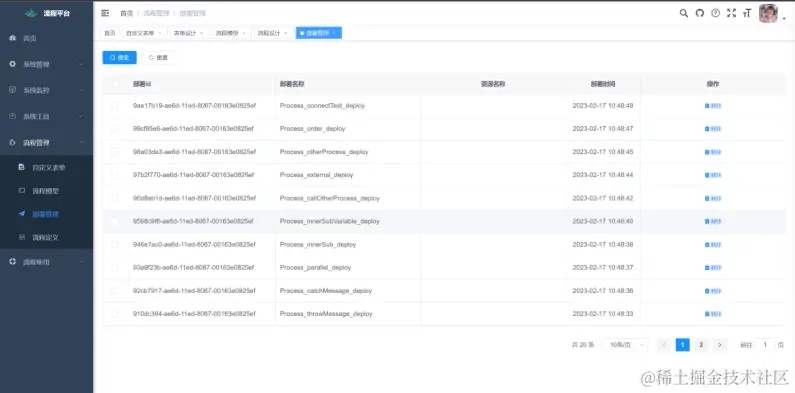Open 流程定义 in the sidebar submenu
The image size is (795, 393).
46,237
